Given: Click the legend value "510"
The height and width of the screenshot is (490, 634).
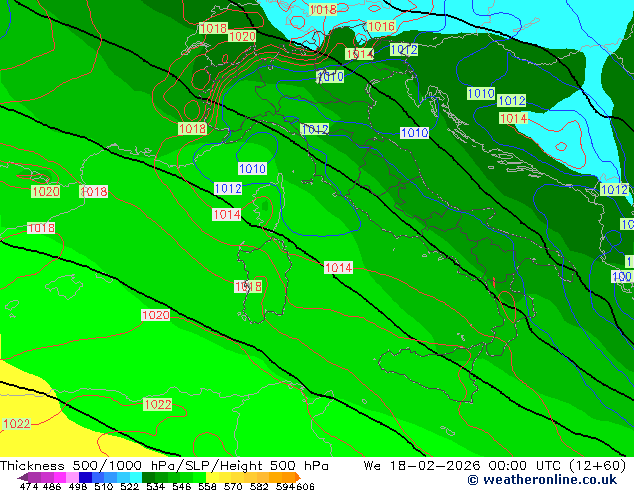Looking at the screenshot, I should [104, 486].
